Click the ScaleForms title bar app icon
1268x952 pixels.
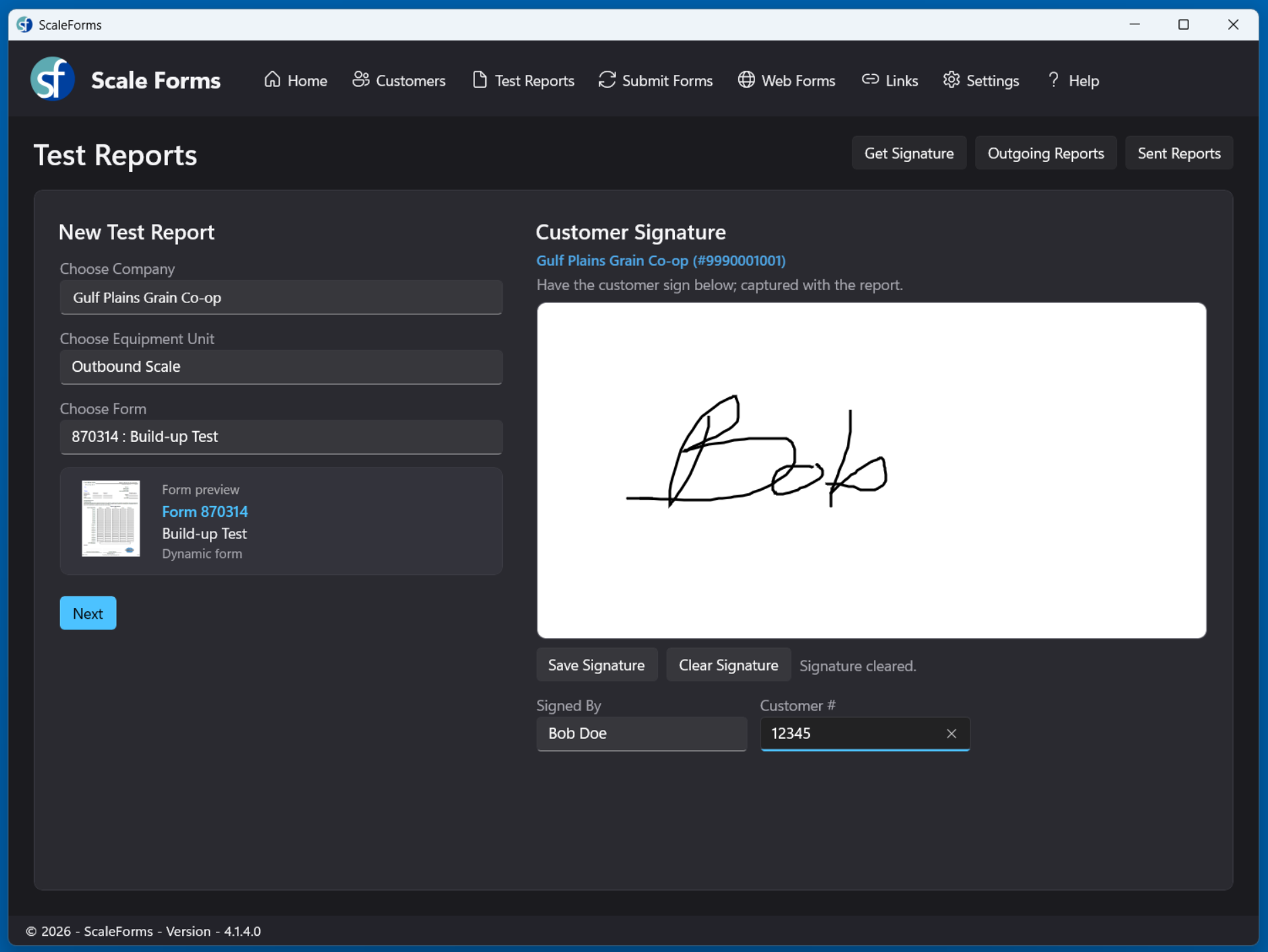click(25, 25)
